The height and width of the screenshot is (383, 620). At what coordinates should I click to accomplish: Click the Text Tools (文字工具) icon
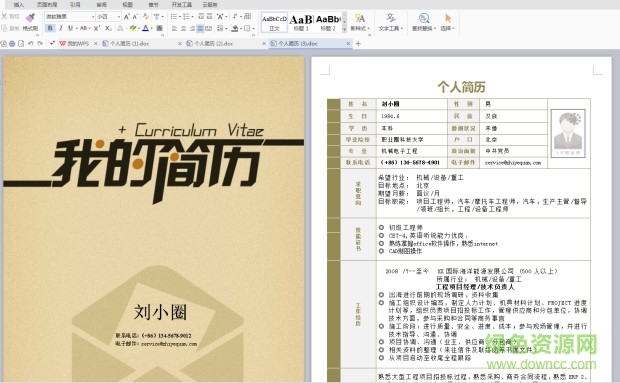[391, 18]
